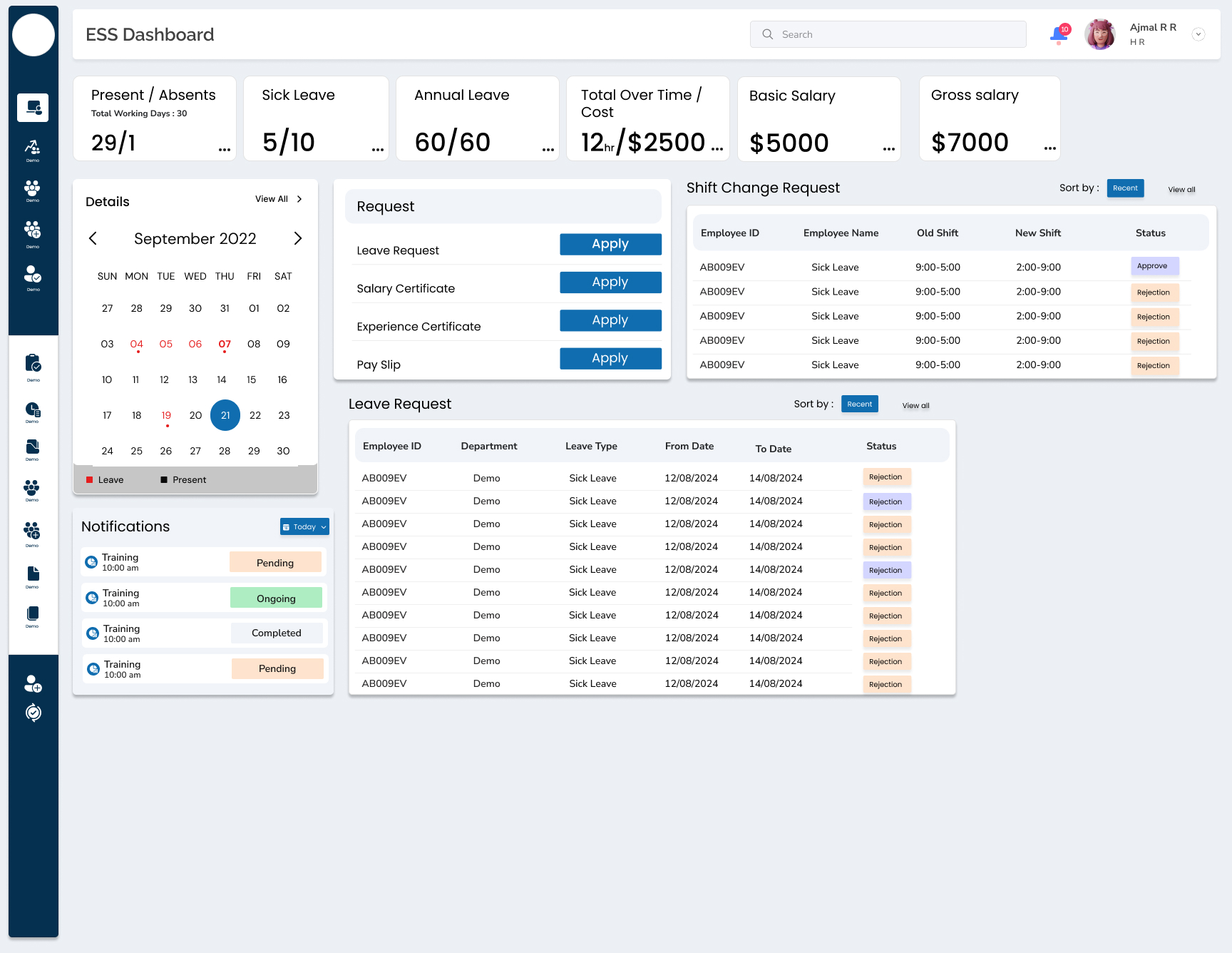This screenshot has height=953, width=1232.
Task: Click the circular refresh checkmark sidebar icon
Action: [x=33, y=713]
